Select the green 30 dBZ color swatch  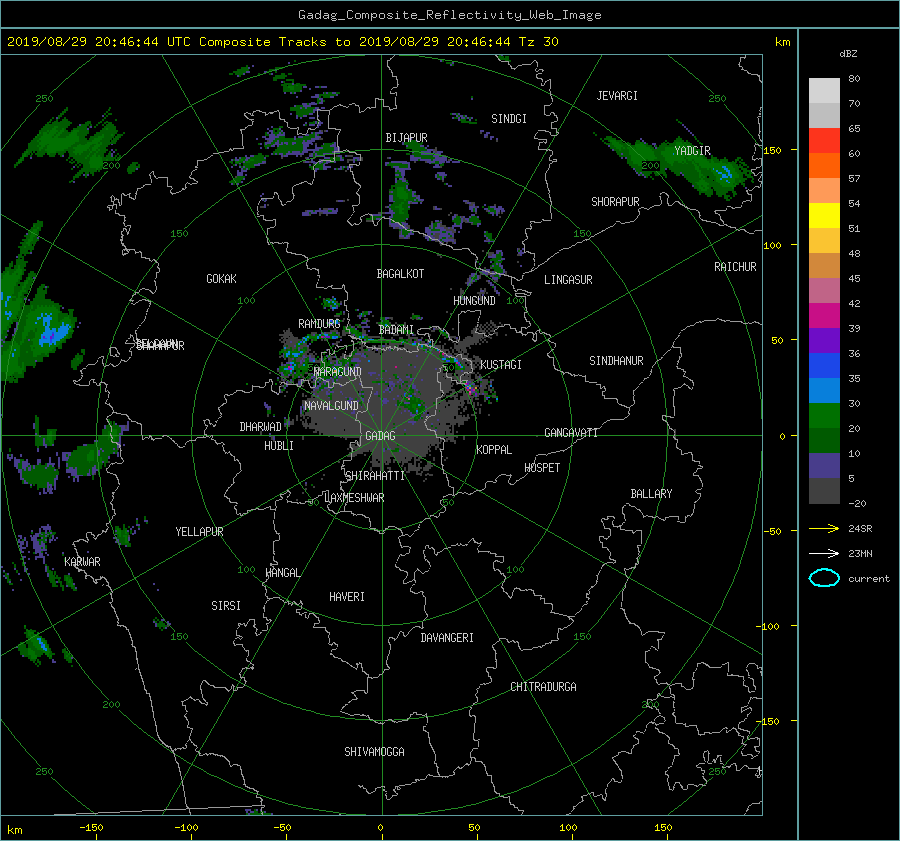click(x=824, y=416)
